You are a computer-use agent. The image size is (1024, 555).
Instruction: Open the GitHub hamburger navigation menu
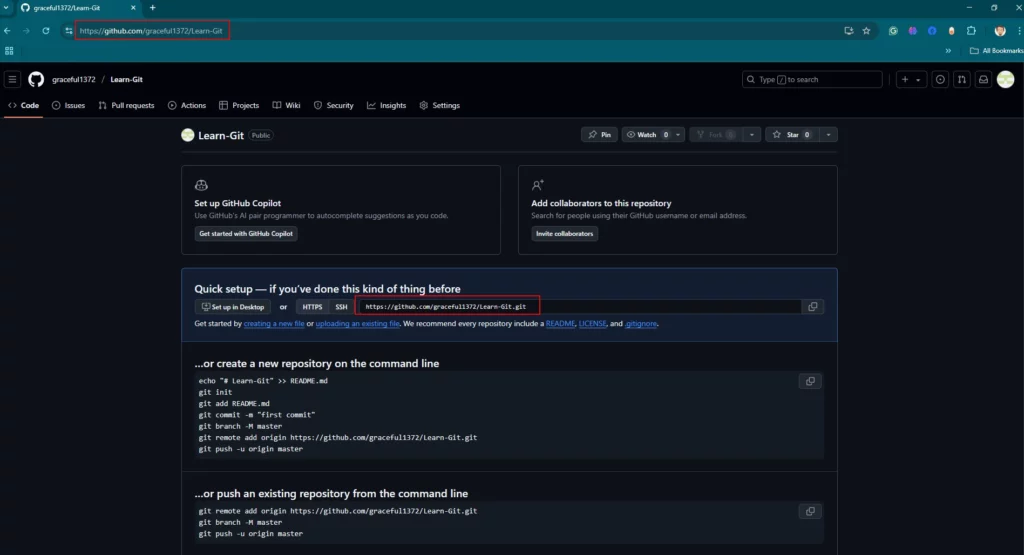(12, 80)
